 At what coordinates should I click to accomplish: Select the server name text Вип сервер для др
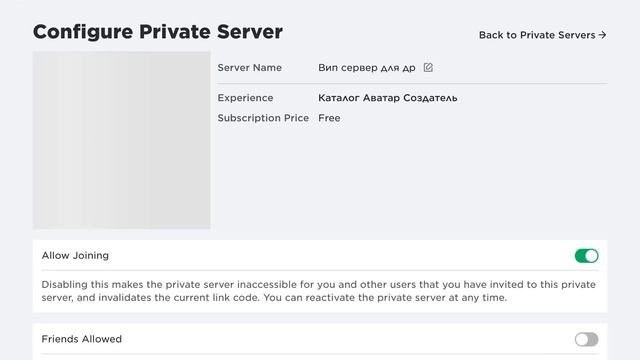tap(367, 68)
